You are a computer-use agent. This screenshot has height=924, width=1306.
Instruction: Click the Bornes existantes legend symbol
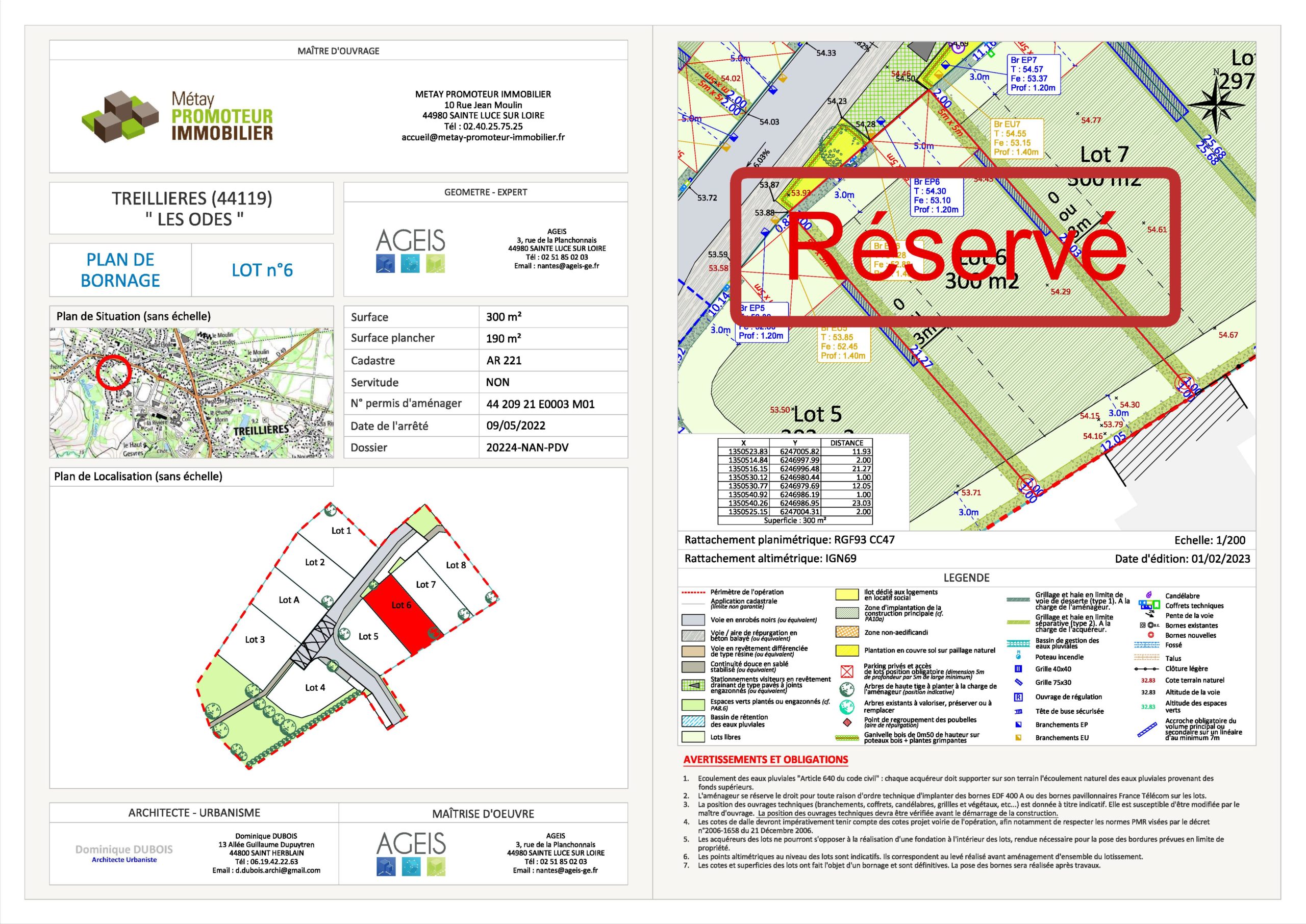point(1149,625)
